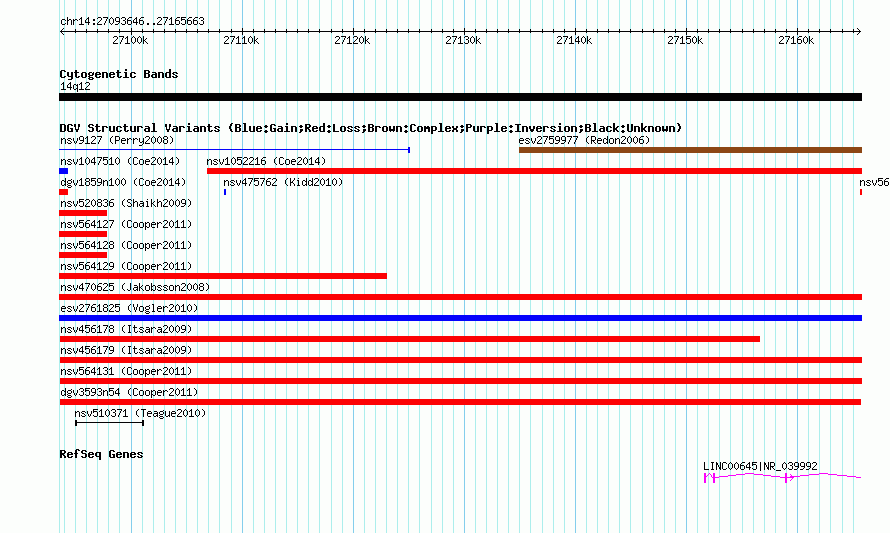Click the chr14:27093646..27165663 region label

click(x=132, y=22)
